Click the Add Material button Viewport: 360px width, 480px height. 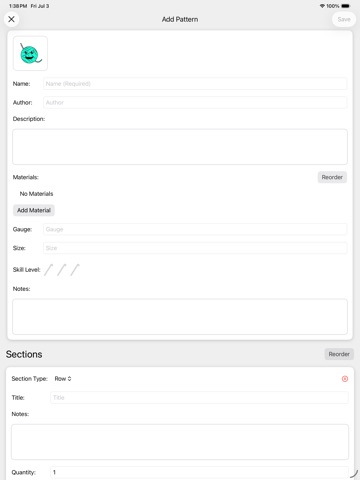pos(34,210)
